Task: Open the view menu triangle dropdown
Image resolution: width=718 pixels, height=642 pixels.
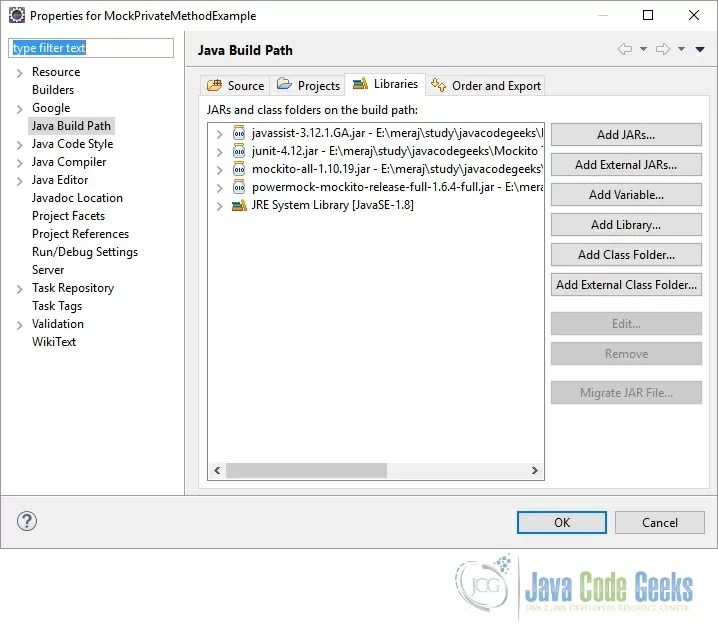Action: pos(700,49)
